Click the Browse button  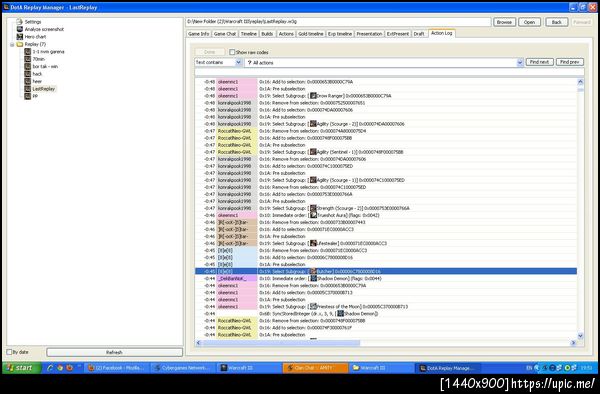pos(504,22)
